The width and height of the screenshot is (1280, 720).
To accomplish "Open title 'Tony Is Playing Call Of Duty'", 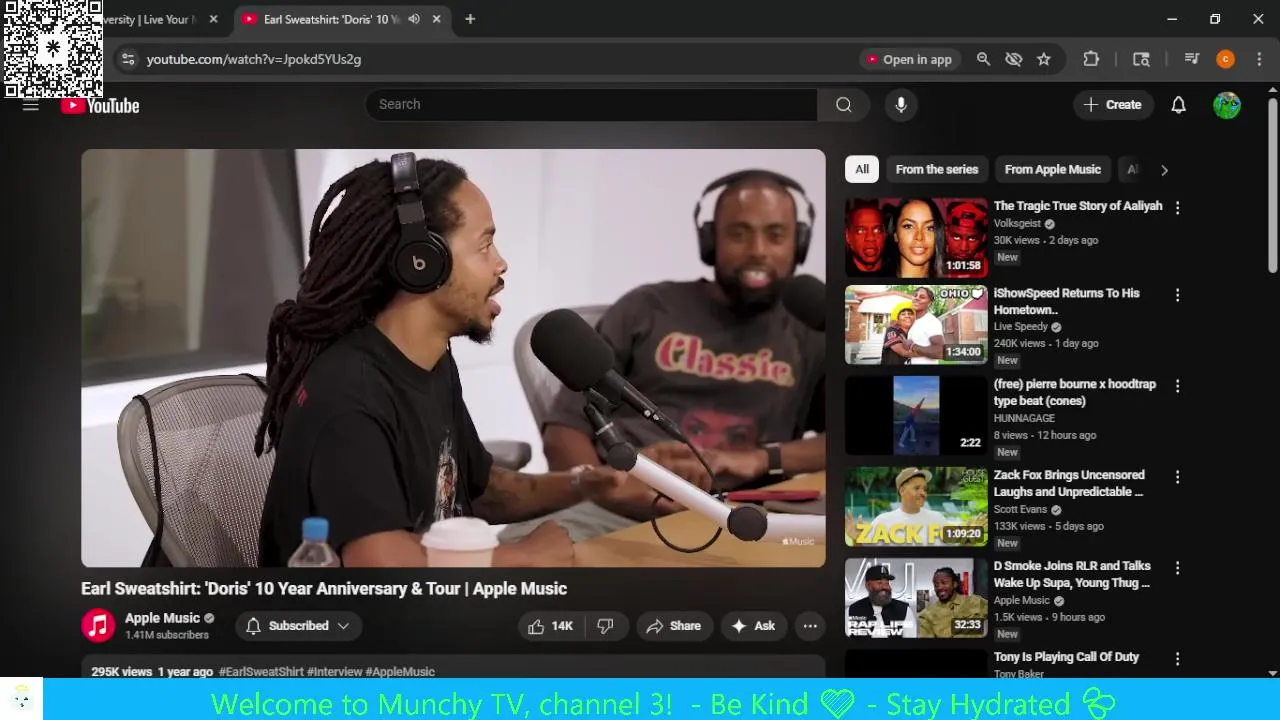I will [x=1066, y=657].
